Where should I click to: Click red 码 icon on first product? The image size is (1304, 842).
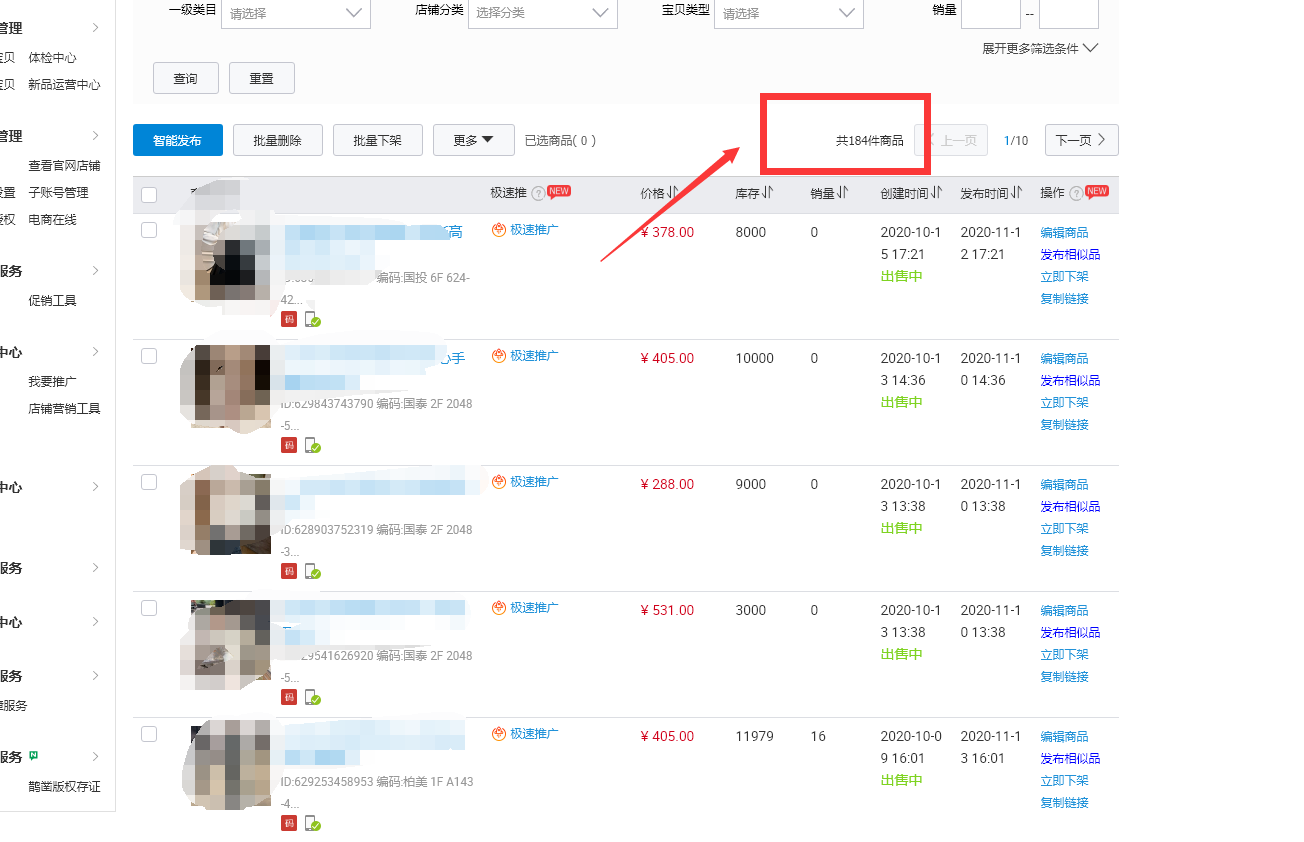pyautogui.click(x=289, y=320)
